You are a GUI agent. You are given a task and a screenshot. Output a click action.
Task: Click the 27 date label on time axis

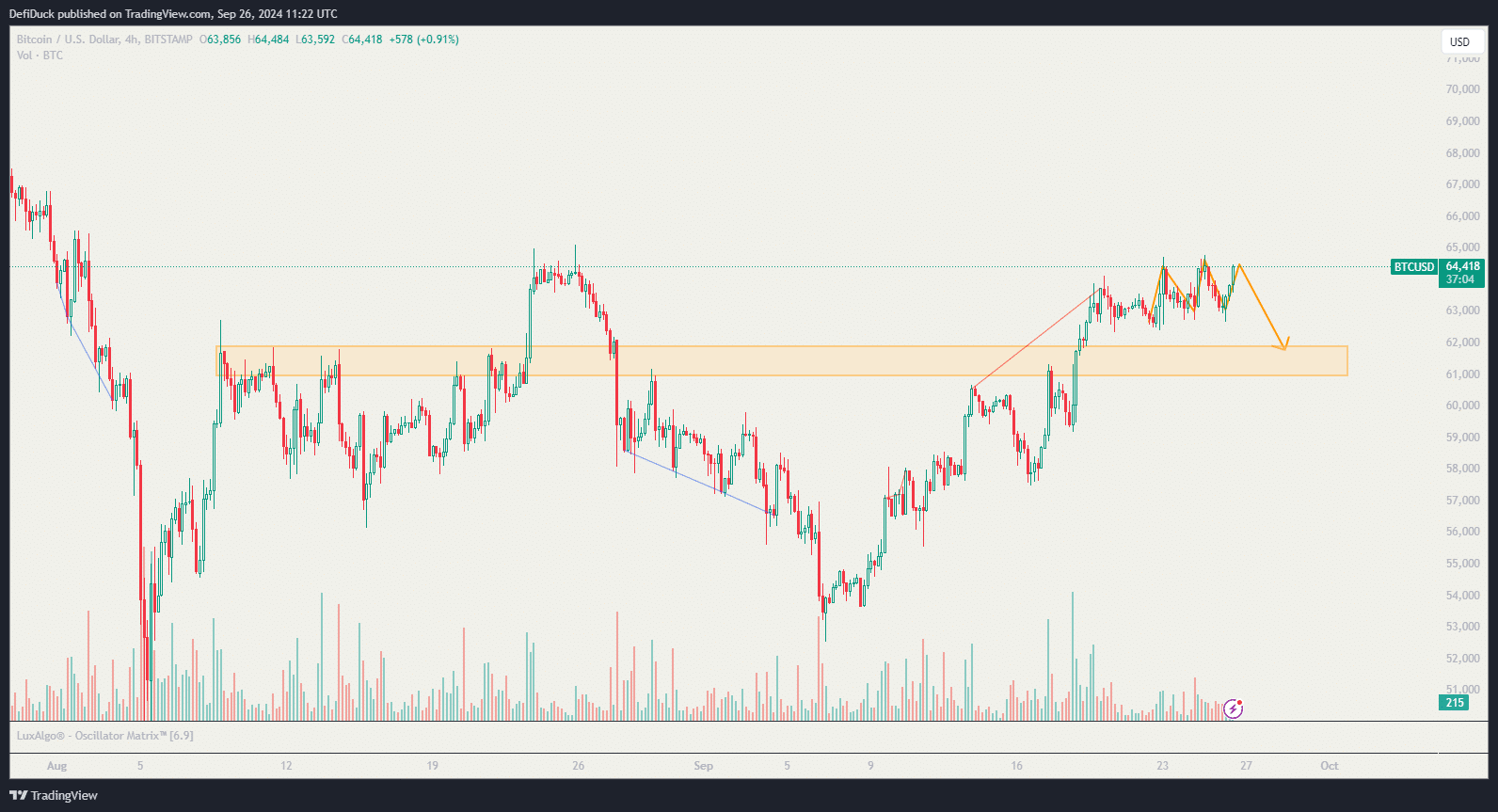coord(1246,766)
